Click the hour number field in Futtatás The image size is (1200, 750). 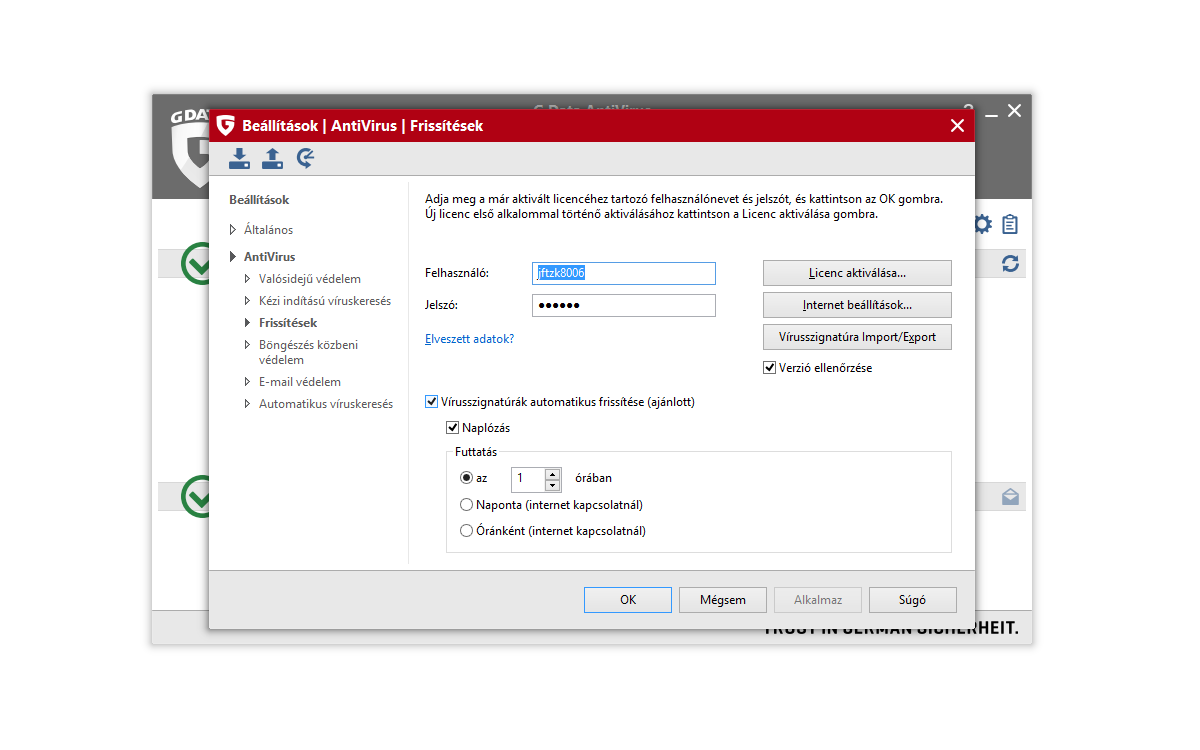pyautogui.click(x=528, y=479)
